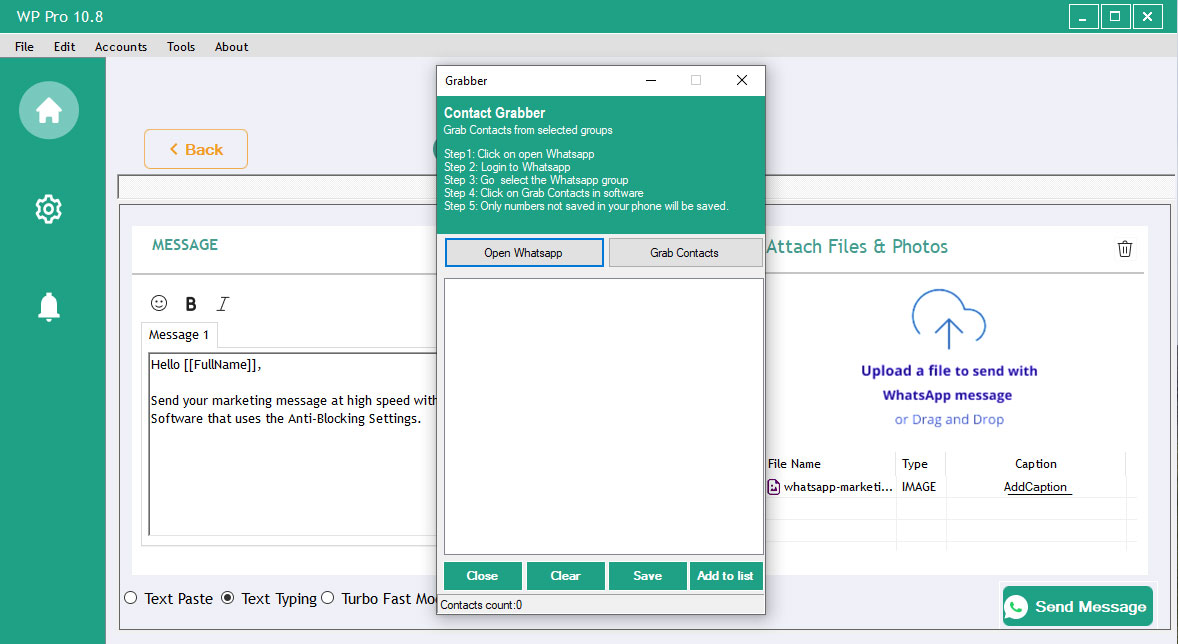This screenshot has height=644, width=1178.
Task: Click the IMAGE type cell
Action: (919, 487)
